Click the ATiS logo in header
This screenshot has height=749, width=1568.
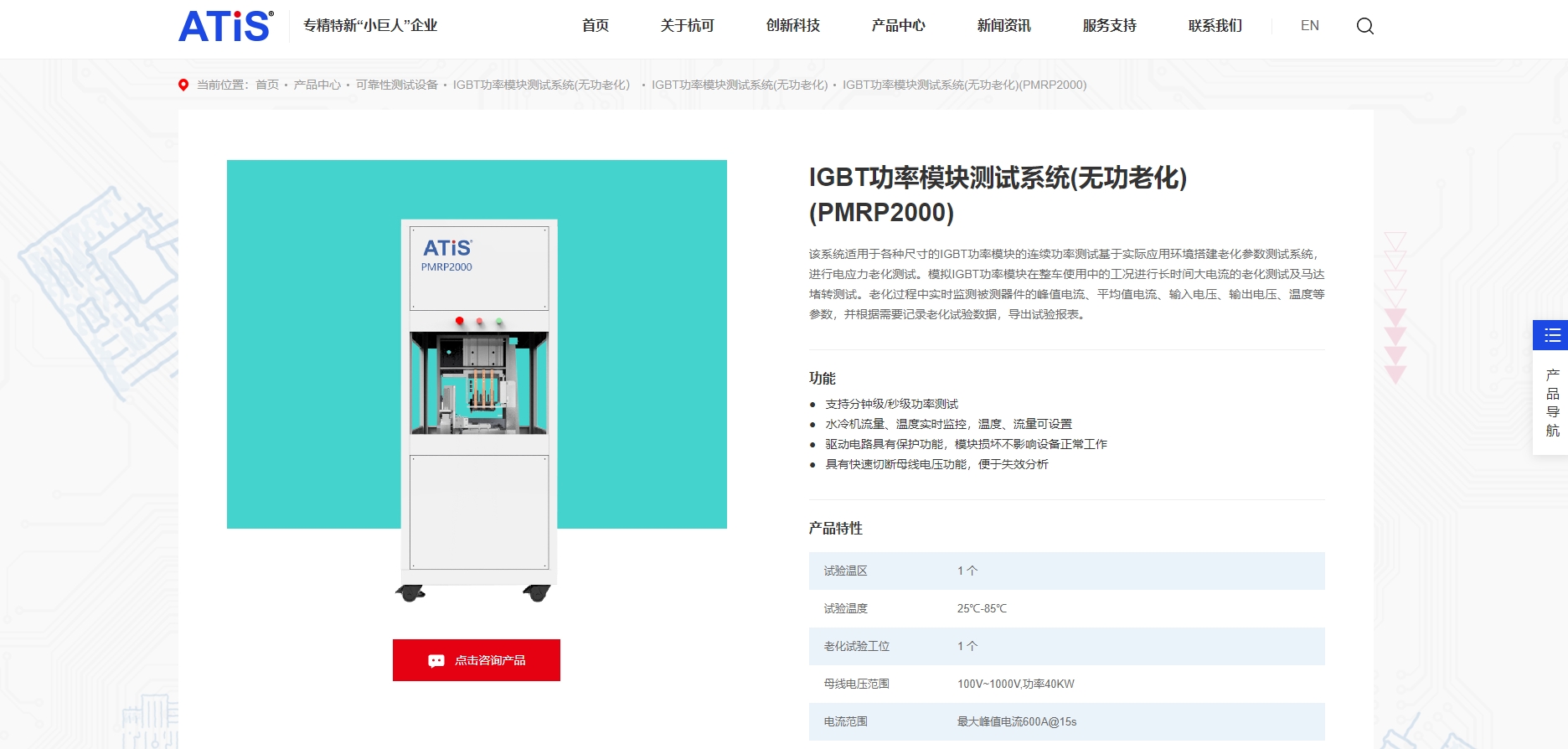[225, 26]
